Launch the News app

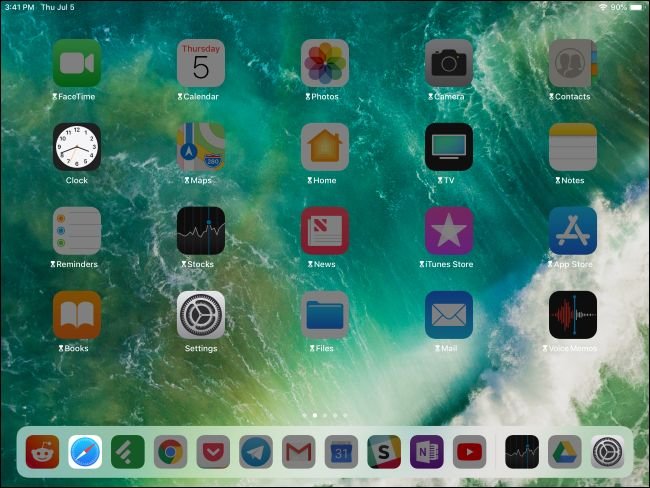(x=325, y=231)
